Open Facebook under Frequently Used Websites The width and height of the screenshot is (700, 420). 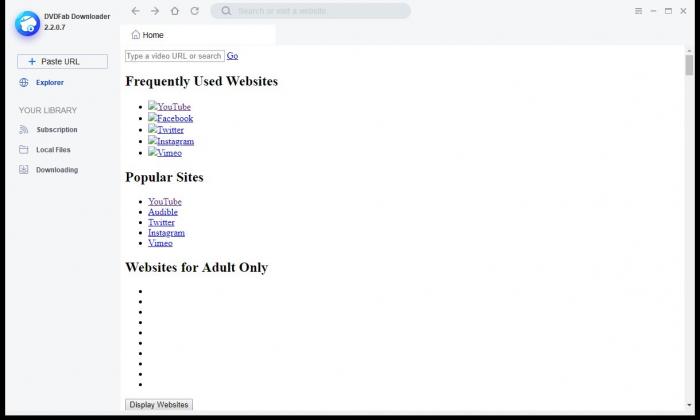click(175, 118)
